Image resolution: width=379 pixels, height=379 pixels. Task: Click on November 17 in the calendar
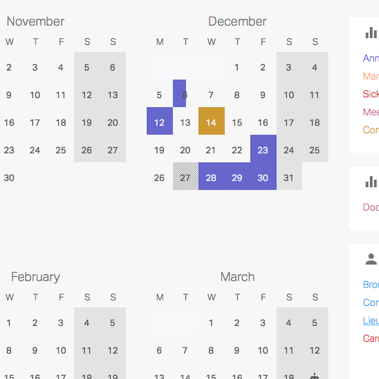pyautogui.click(x=35, y=123)
